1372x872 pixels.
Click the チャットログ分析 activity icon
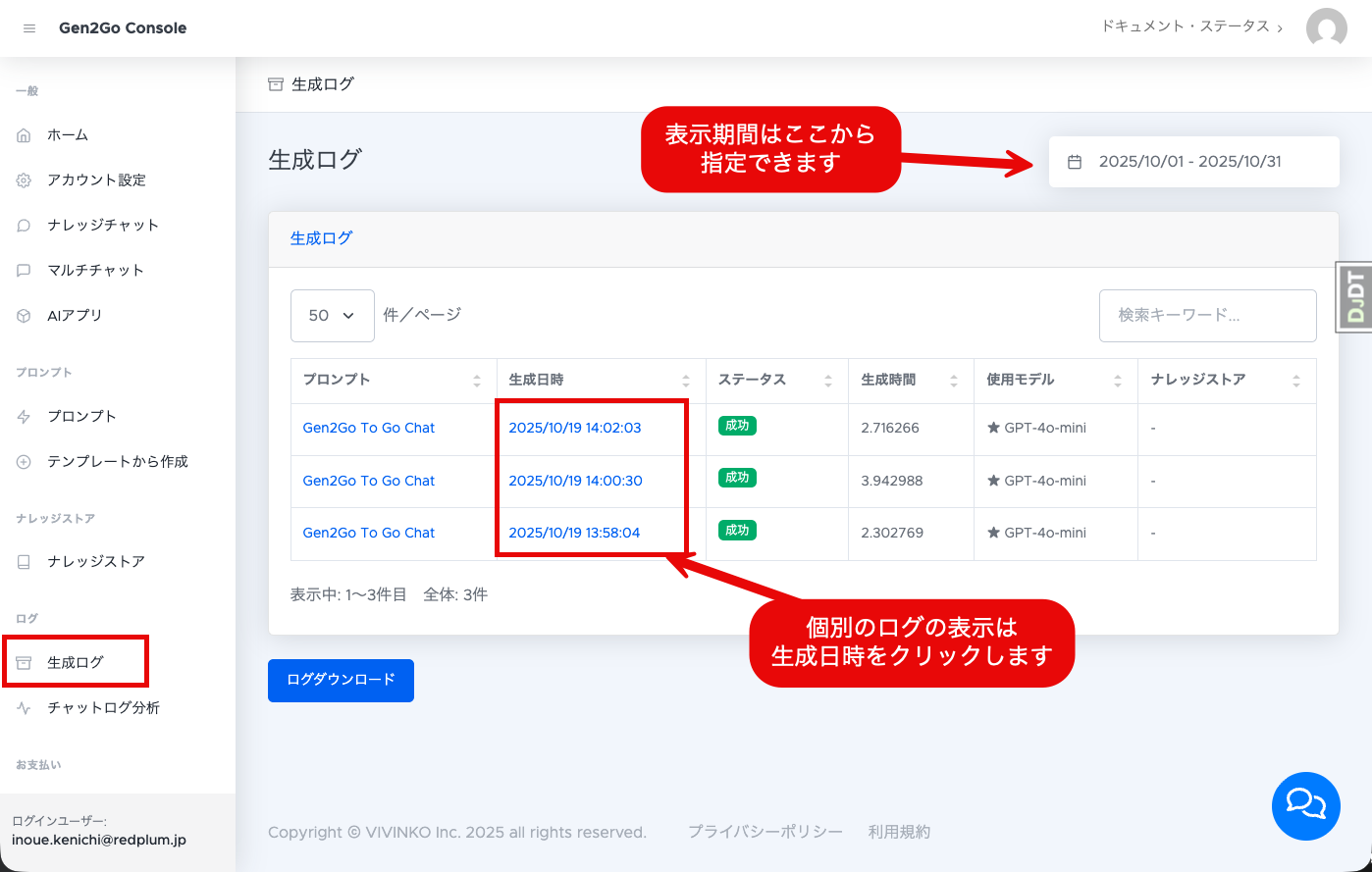coord(25,708)
